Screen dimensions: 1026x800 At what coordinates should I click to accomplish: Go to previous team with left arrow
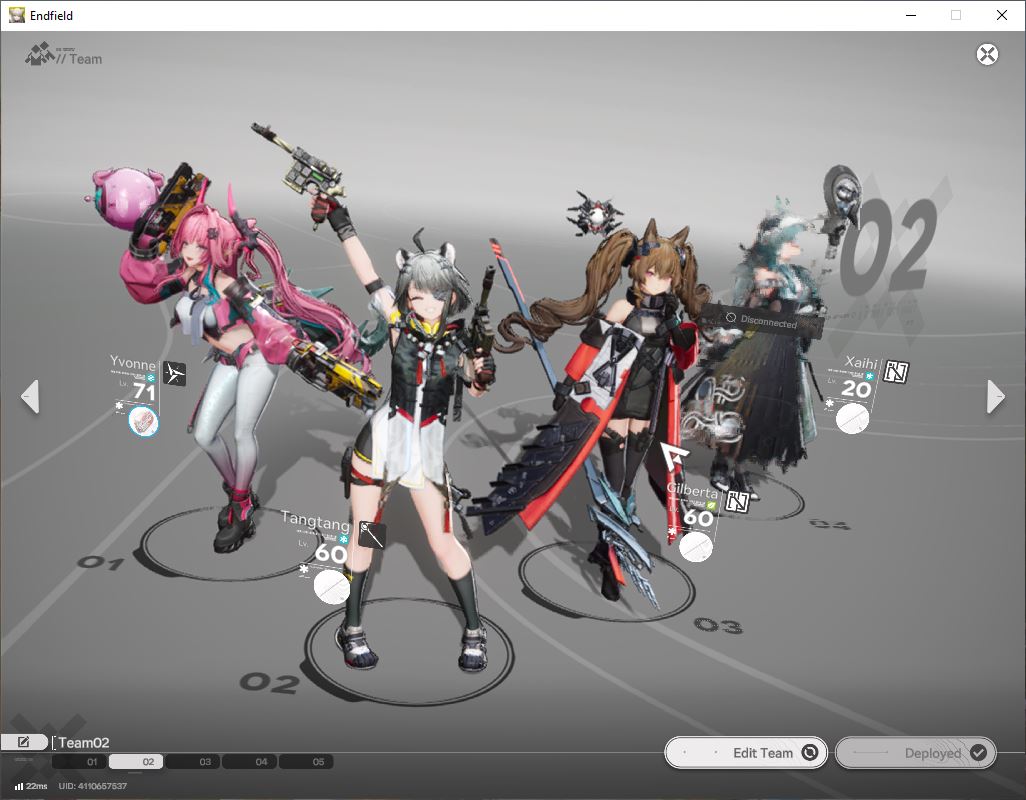click(x=30, y=396)
